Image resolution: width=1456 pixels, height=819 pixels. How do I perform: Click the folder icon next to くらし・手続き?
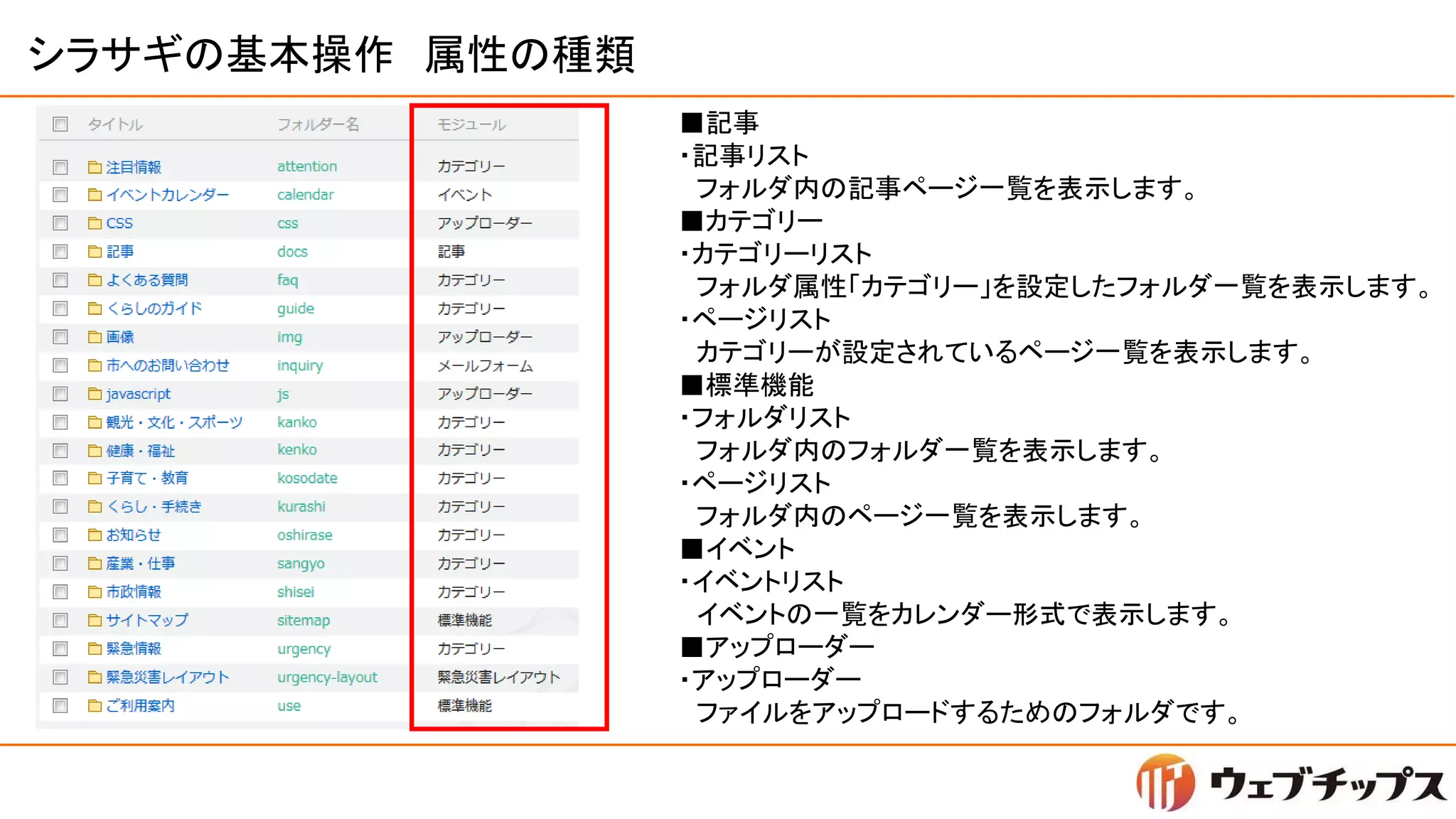(95, 507)
